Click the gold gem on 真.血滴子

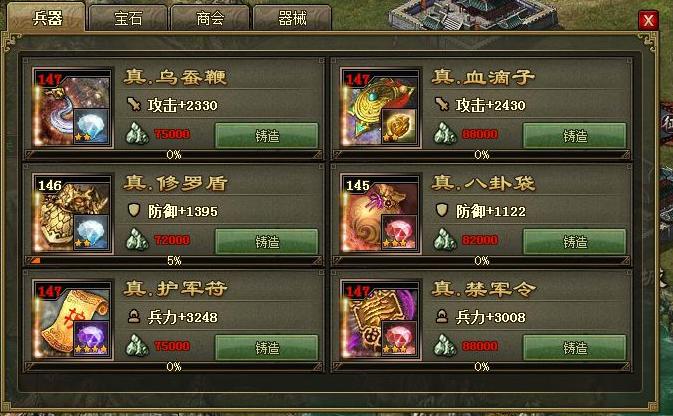coord(399,126)
